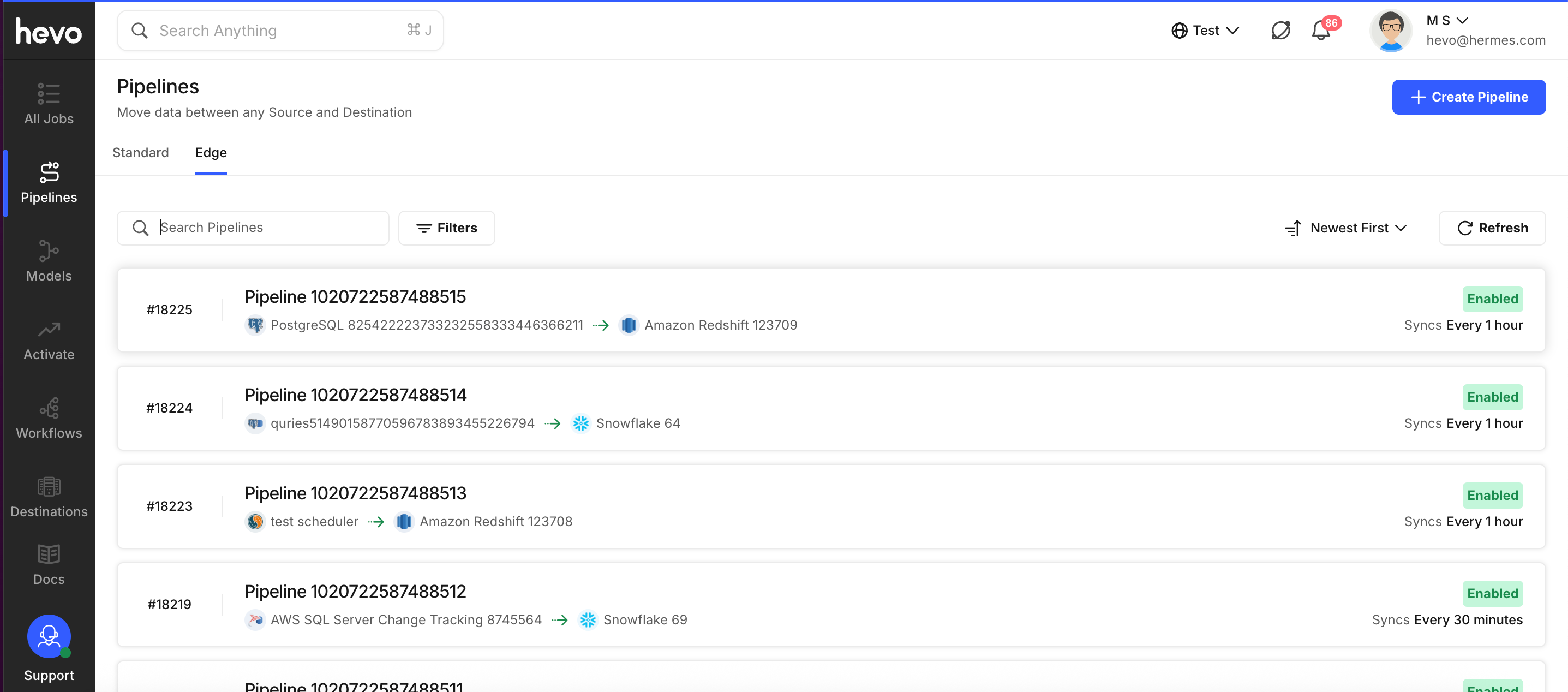Viewport: 1568px width, 692px height.
Task: Open All Jobs in sidebar
Action: click(x=49, y=104)
